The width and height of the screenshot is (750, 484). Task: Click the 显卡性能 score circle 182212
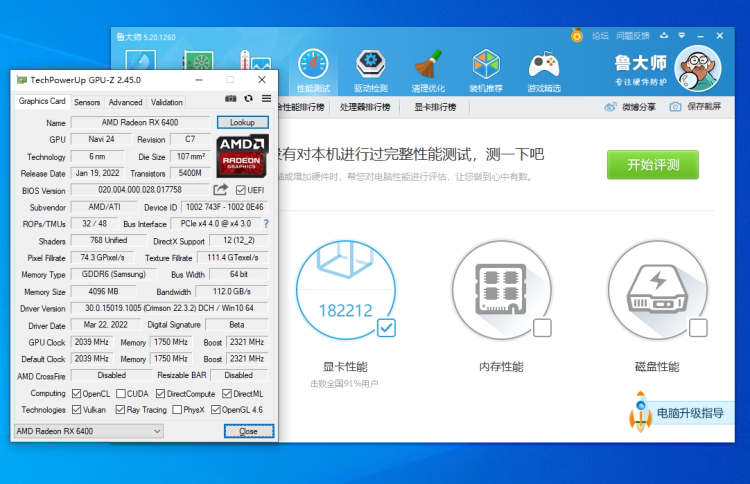345,290
